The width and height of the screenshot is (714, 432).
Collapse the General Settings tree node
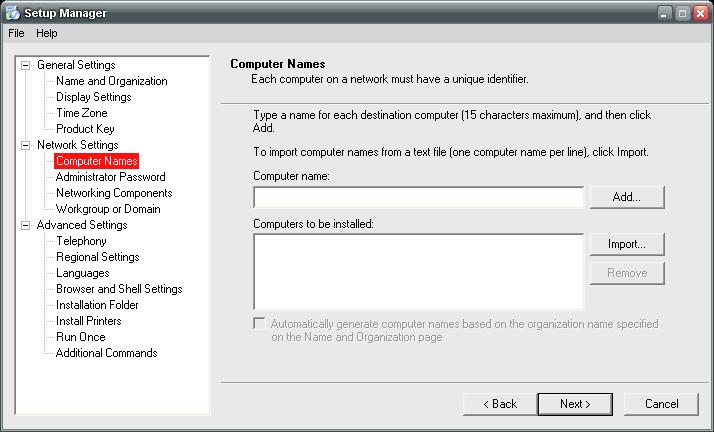26,65
